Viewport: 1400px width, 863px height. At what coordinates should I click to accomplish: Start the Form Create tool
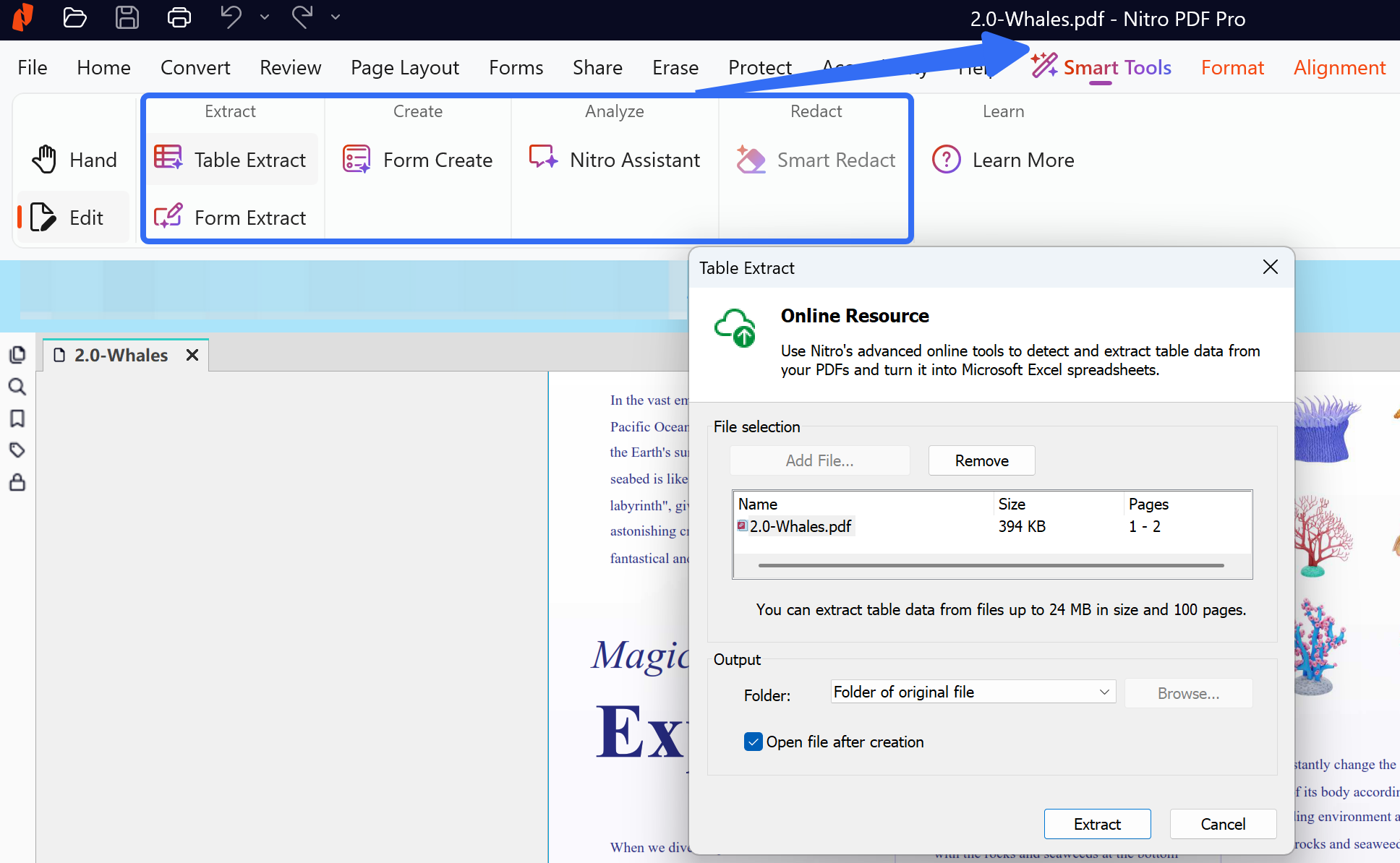pos(417,160)
